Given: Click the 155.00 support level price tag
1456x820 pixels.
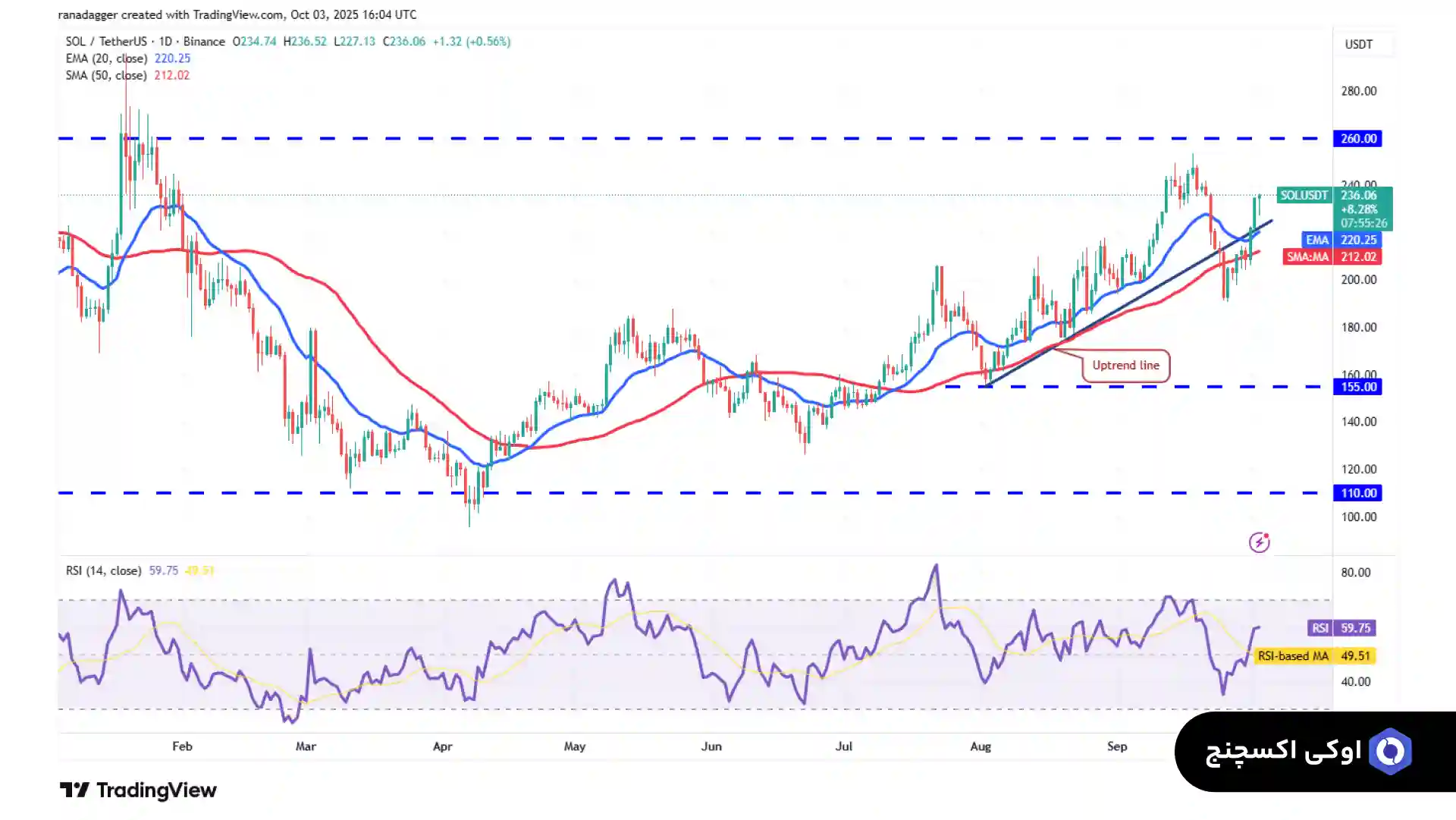Looking at the screenshot, I should click(1357, 387).
